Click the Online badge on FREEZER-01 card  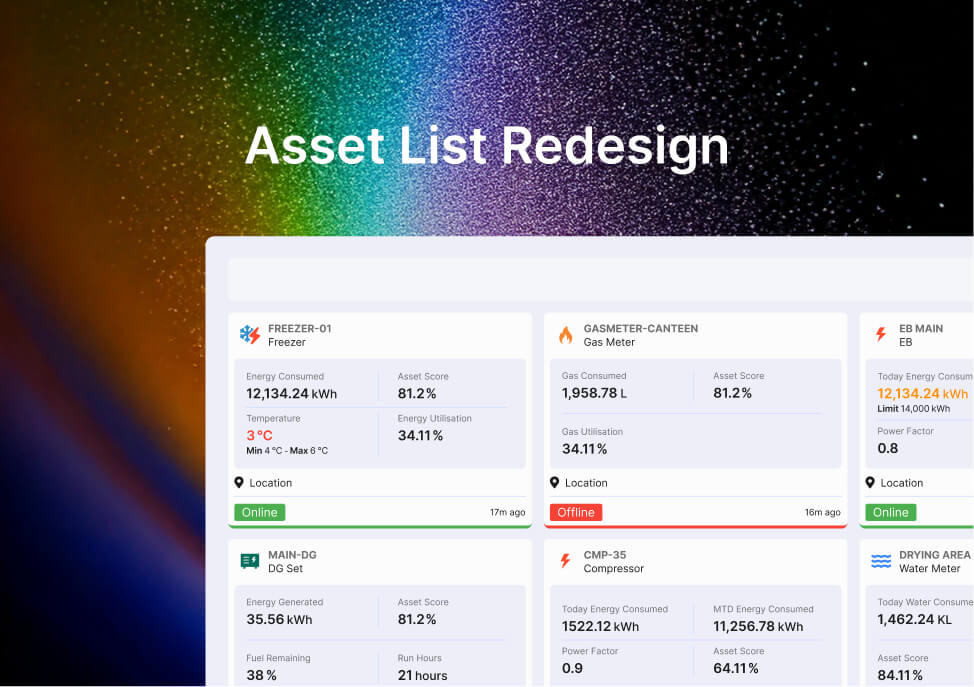(x=260, y=512)
